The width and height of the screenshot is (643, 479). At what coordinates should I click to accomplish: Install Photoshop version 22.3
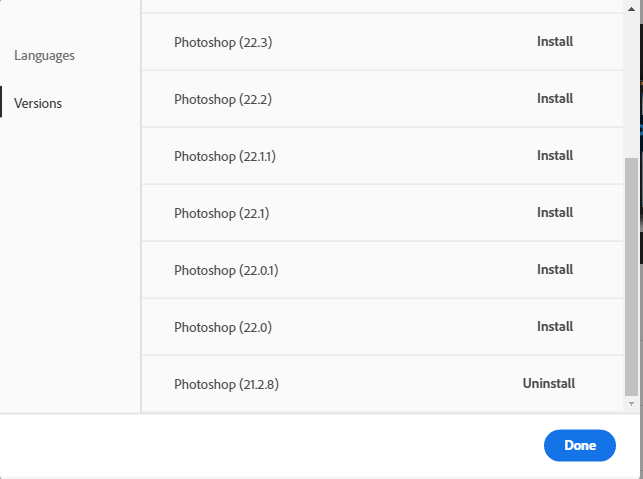tap(554, 42)
